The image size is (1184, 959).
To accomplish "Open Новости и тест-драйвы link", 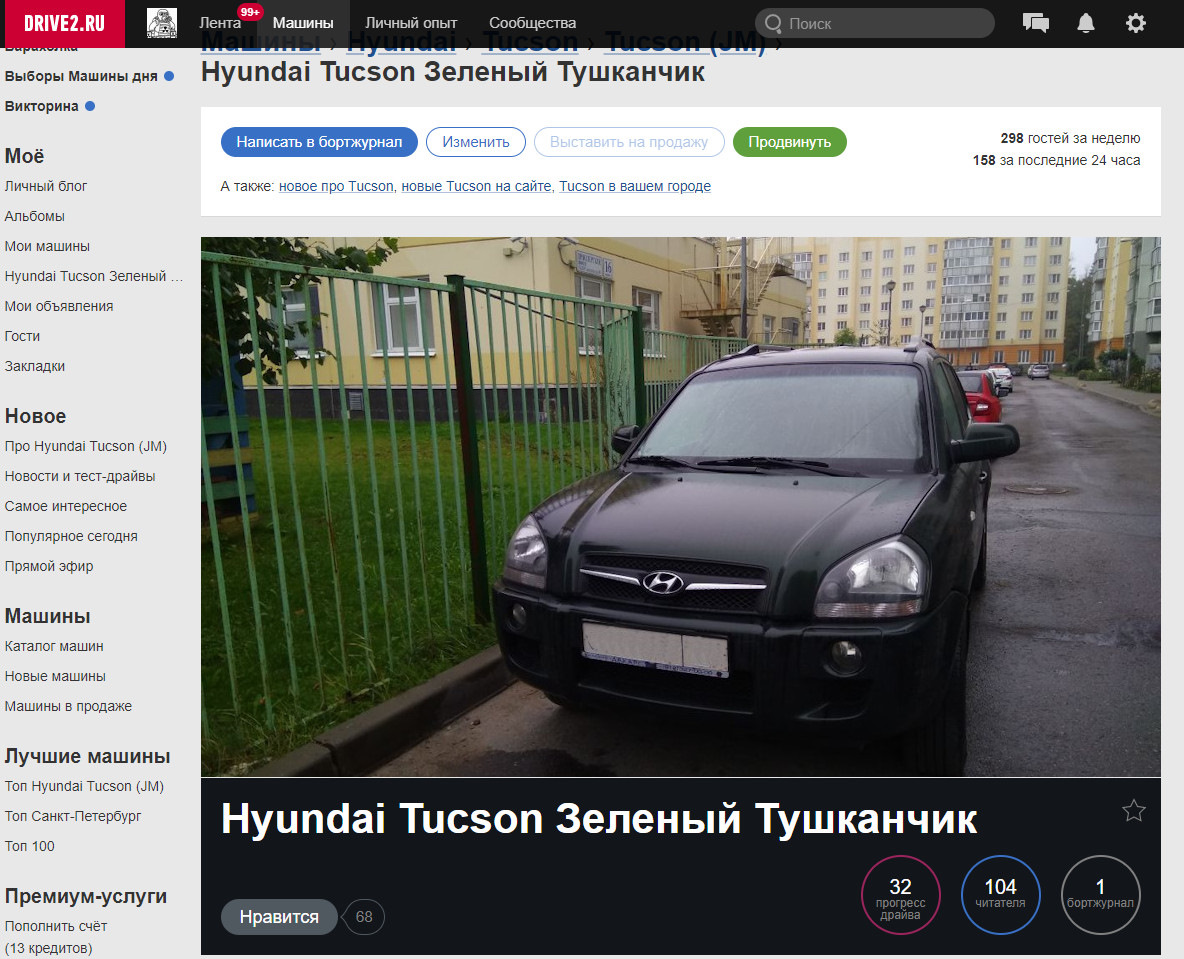I will click(80, 476).
